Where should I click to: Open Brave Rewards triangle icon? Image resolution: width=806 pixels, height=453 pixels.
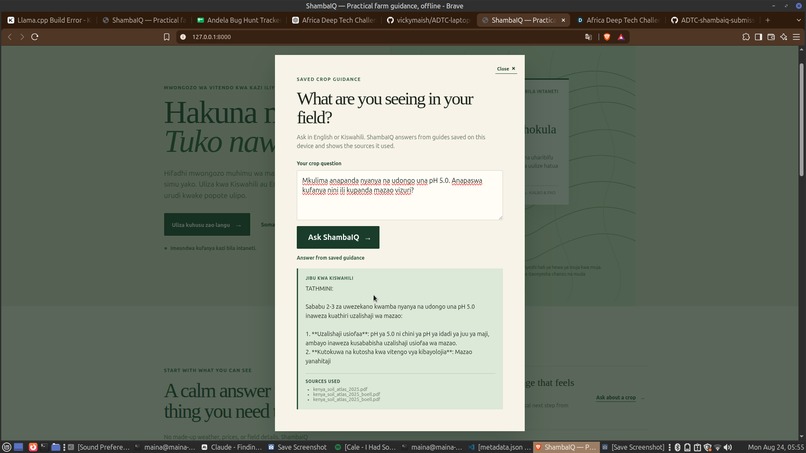pyautogui.click(x=621, y=37)
